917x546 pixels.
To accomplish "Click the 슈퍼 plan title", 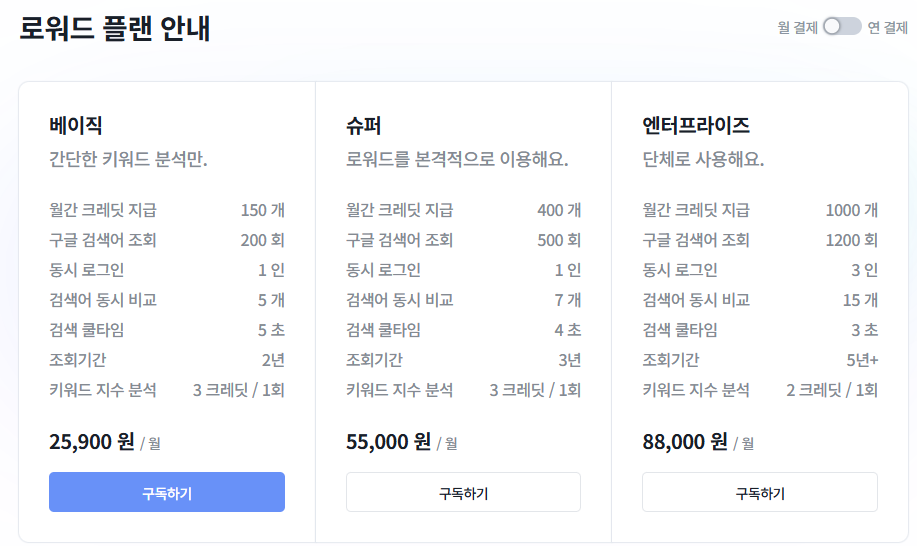I will point(364,125).
